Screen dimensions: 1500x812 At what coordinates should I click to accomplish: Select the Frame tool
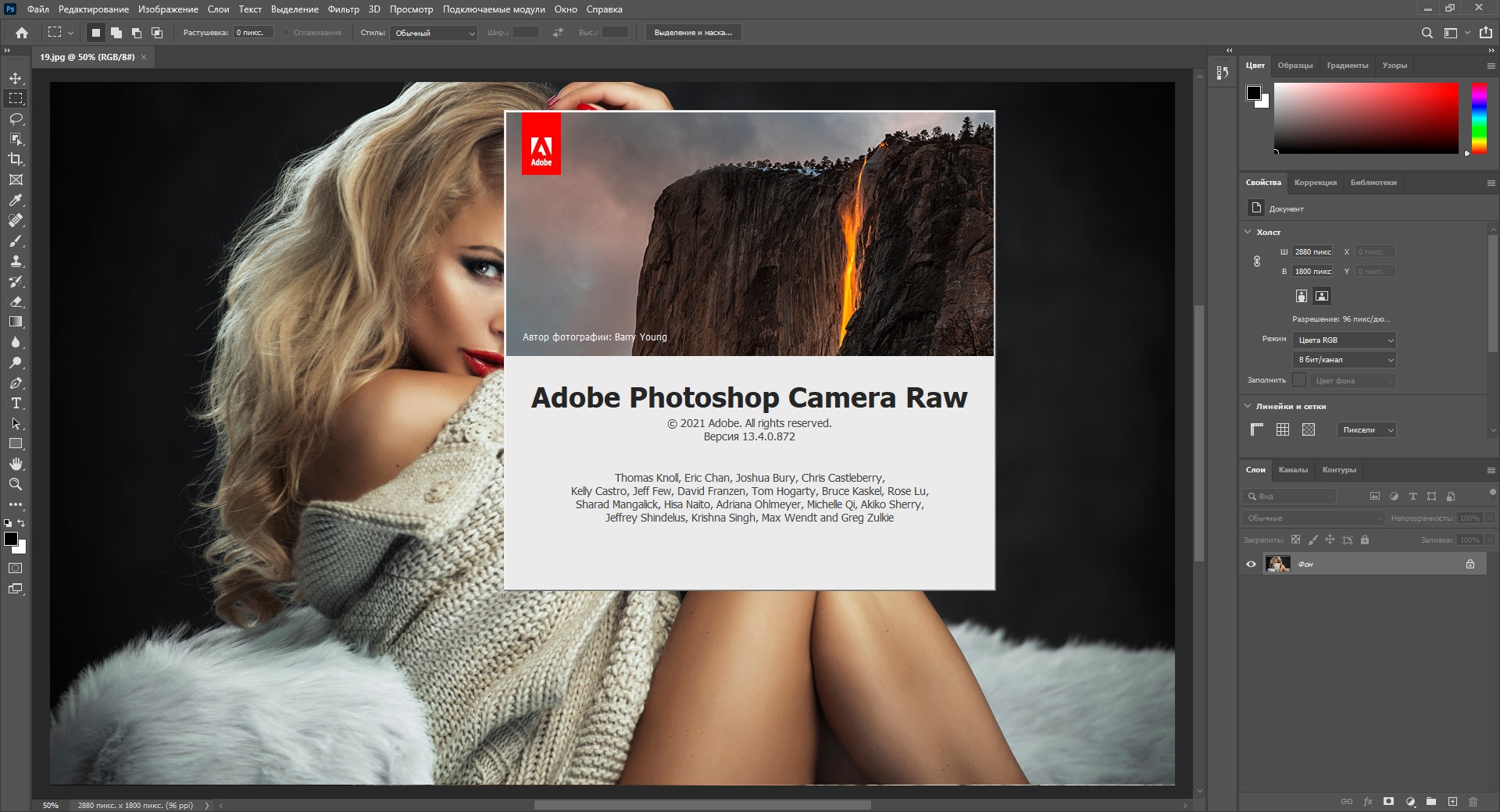[x=16, y=180]
